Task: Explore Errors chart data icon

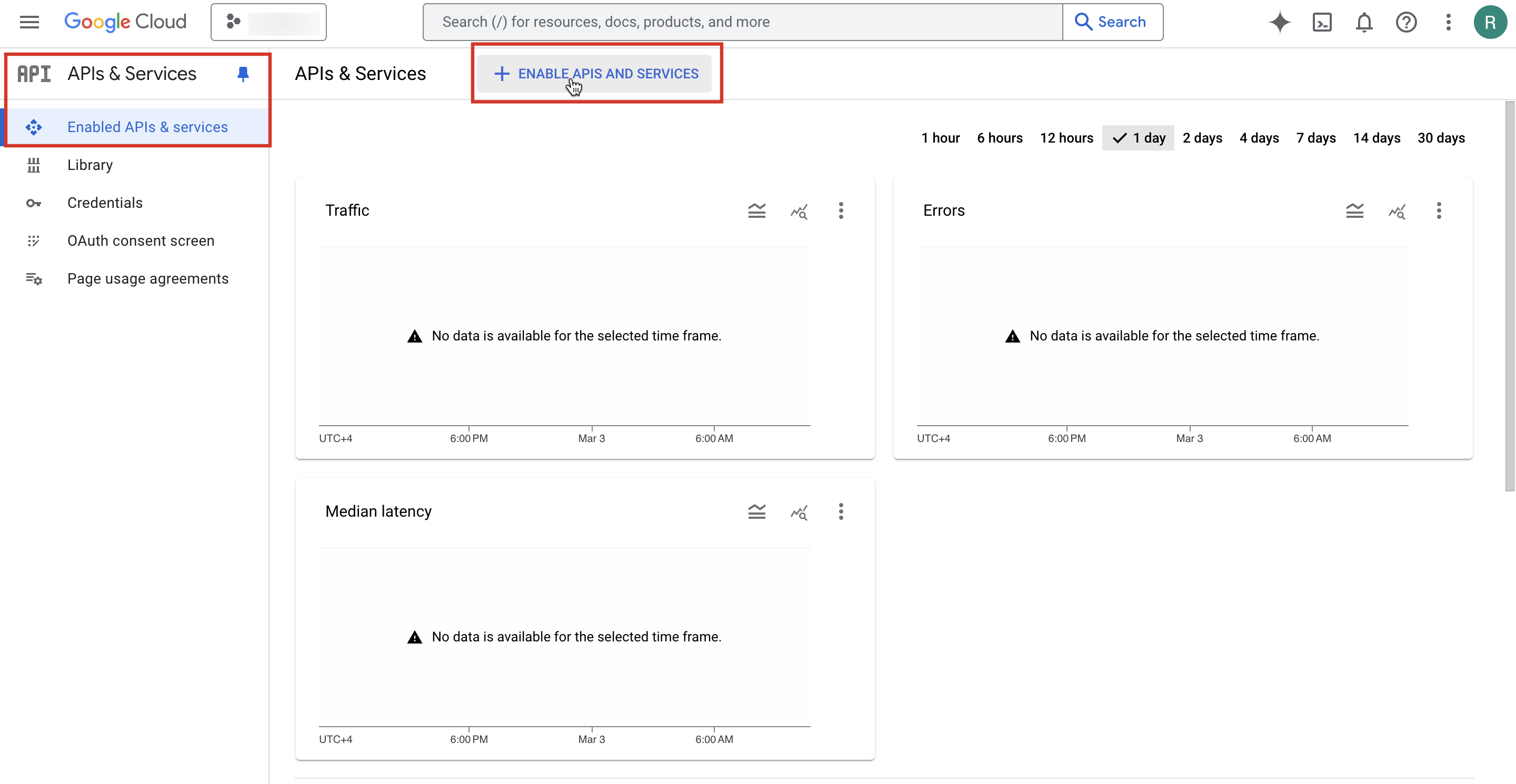Action: tap(1397, 211)
